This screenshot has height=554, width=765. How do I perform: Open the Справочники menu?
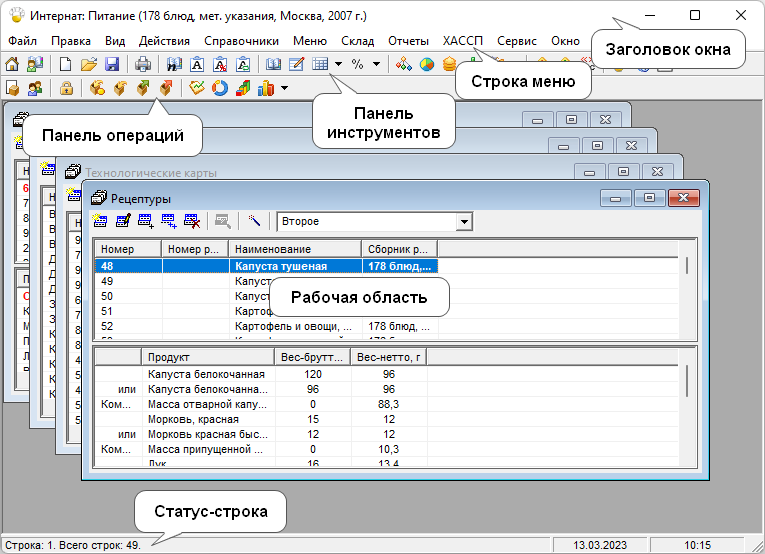[x=241, y=41]
